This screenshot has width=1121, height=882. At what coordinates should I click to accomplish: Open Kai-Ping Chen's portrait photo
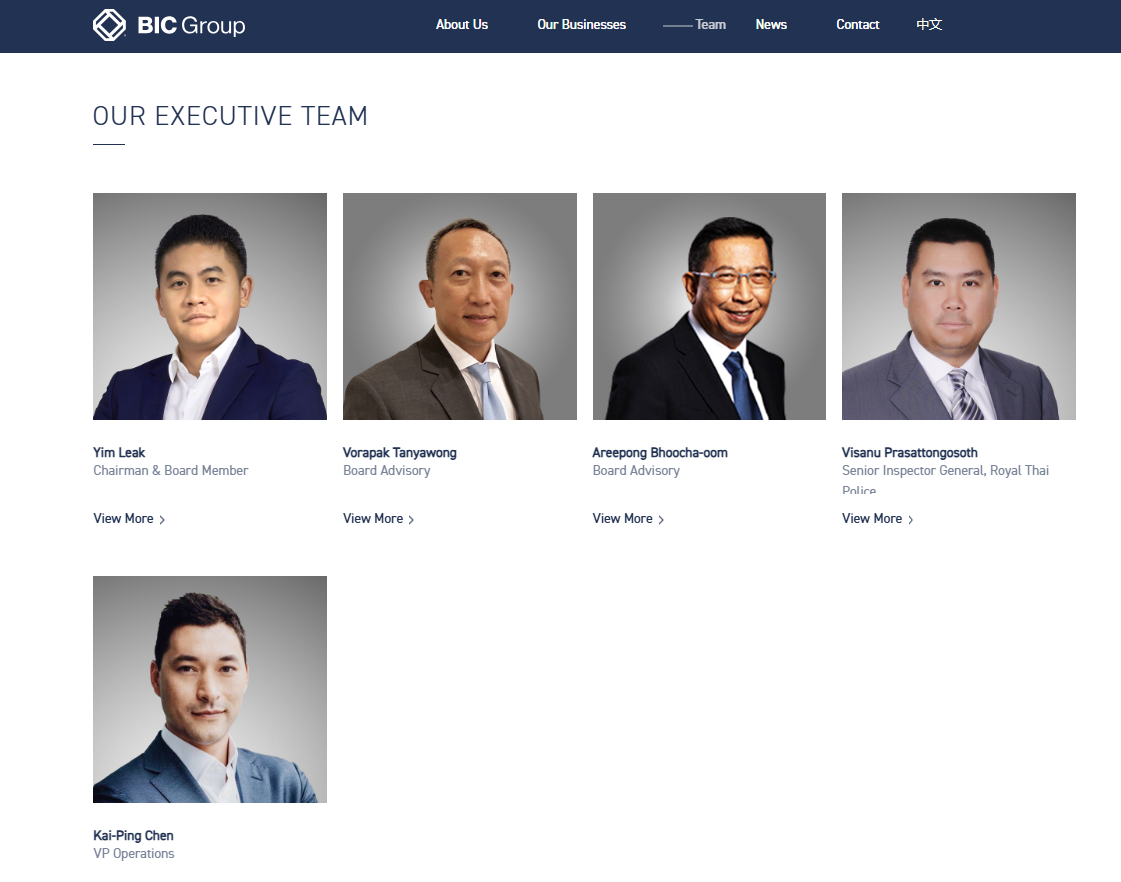(210, 689)
